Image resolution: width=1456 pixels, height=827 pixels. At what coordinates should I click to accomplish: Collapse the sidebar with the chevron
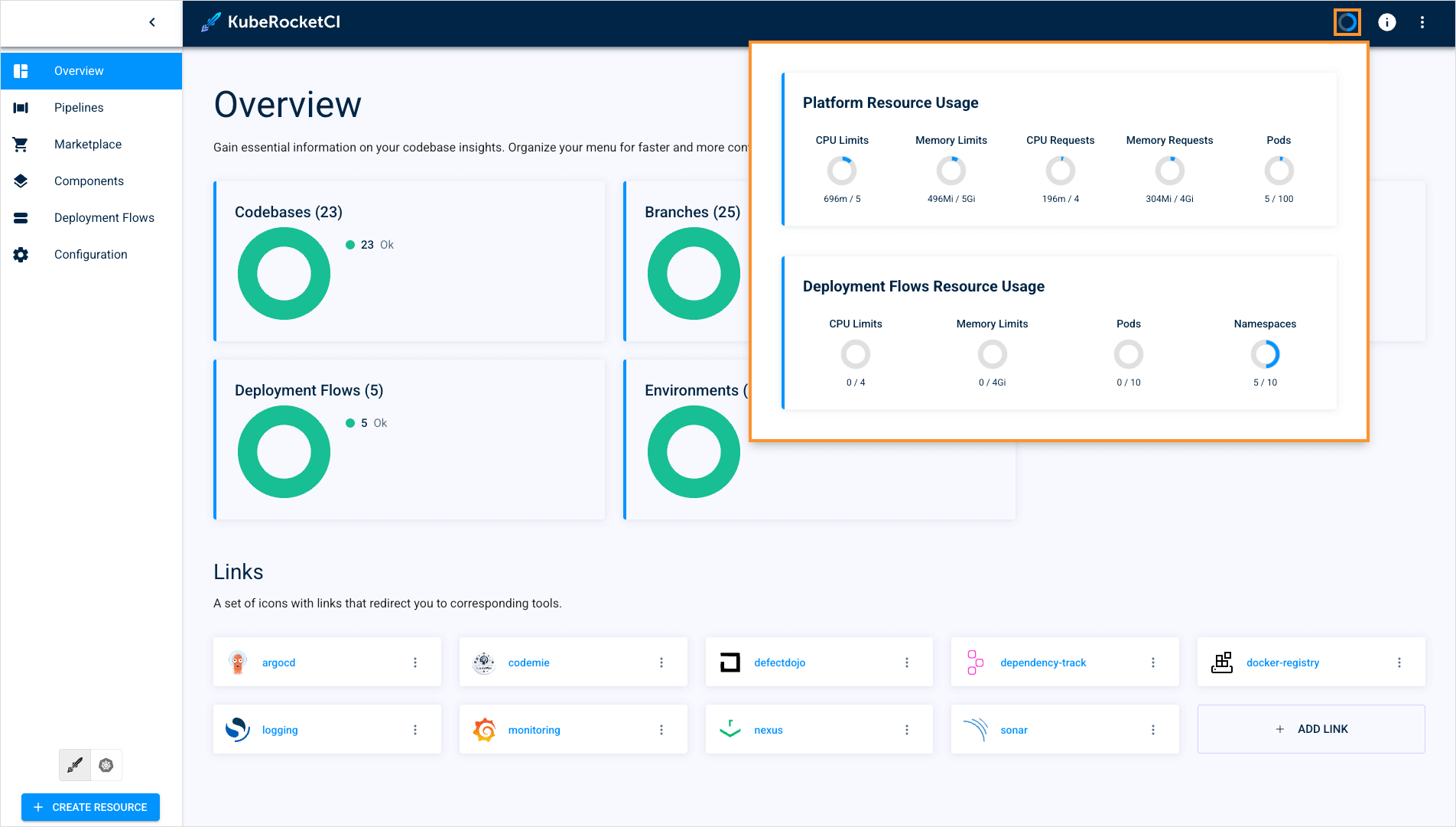tap(151, 22)
